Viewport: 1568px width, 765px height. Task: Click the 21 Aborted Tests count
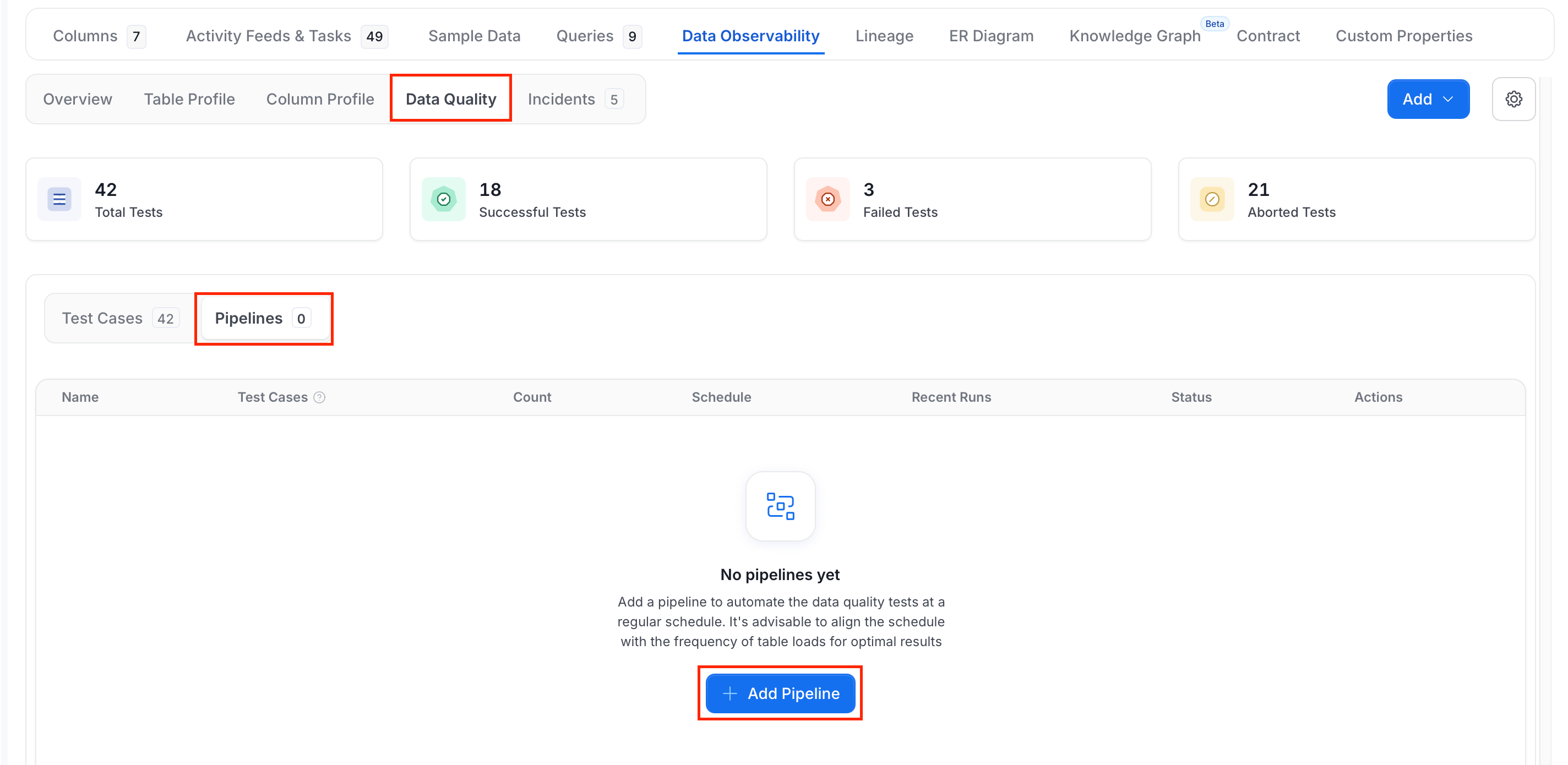coord(1259,189)
